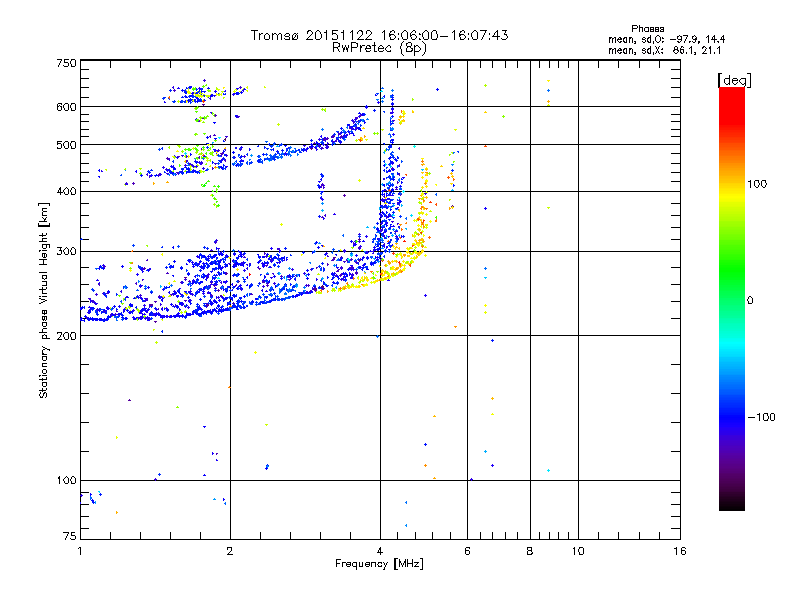The image size is (800, 600).
Task: Click the '4' frequency tick label
Action: tap(380, 551)
